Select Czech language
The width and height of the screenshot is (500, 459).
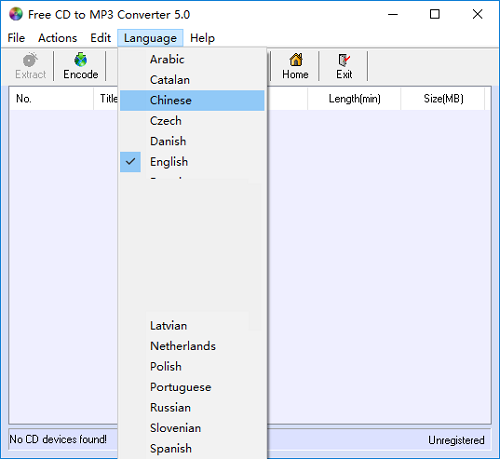pos(192,121)
